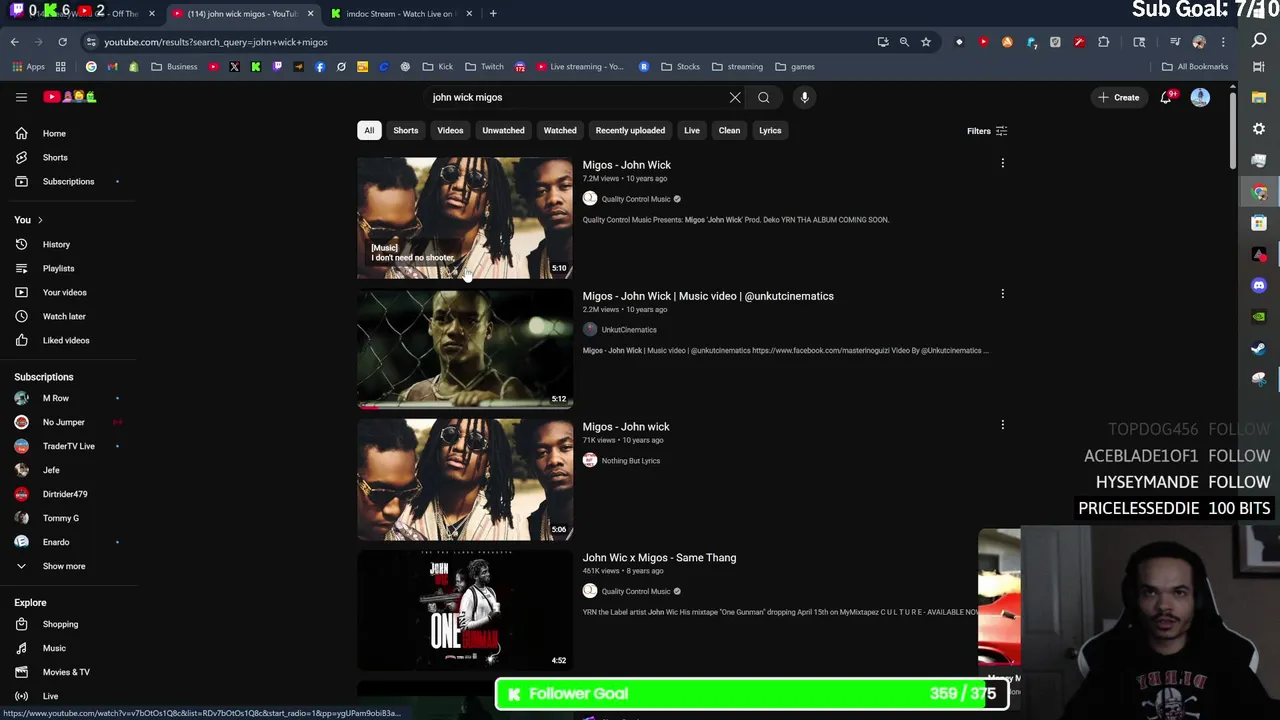This screenshot has height=720, width=1280.
Task: Open the UnkutCinematics channel link
Action: 629,330
